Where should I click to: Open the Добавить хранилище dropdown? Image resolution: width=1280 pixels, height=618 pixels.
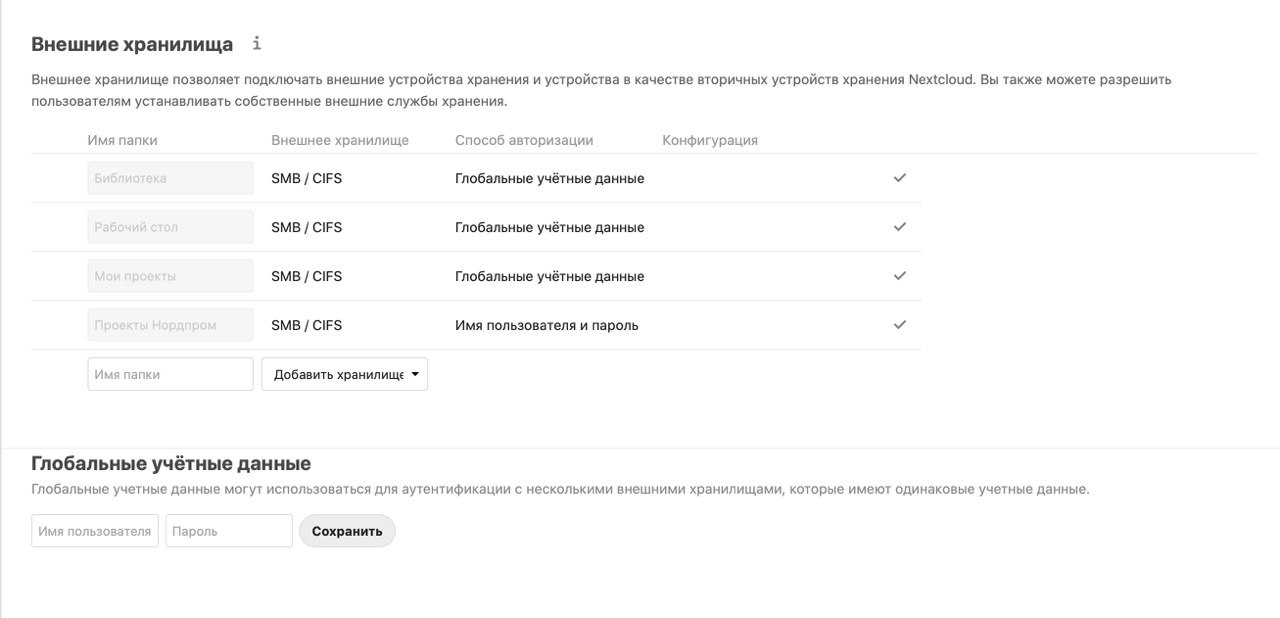(x=345, y=374)
